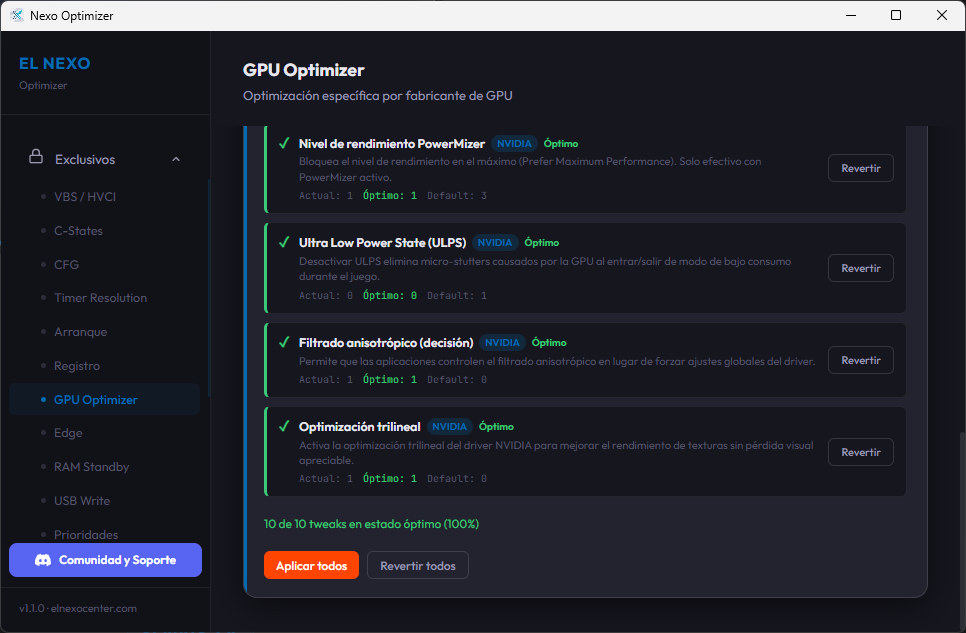
Task: Select Timer Resolution in the sidebar
Action: [101, 297]
